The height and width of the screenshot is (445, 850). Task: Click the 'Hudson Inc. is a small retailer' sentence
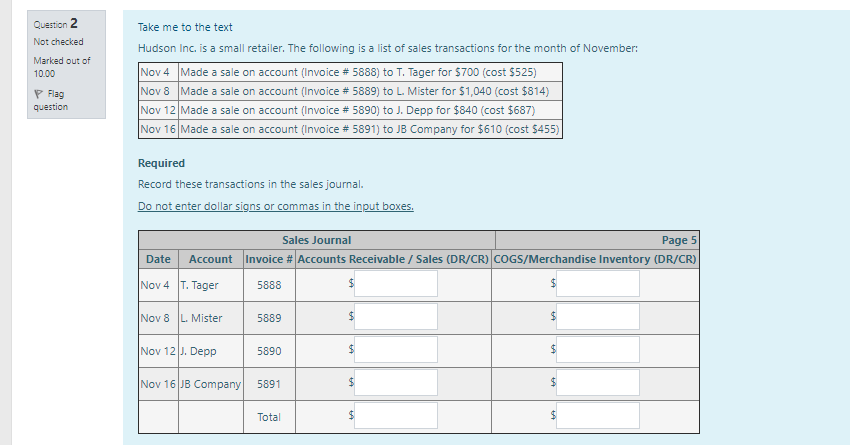point(388,48)
